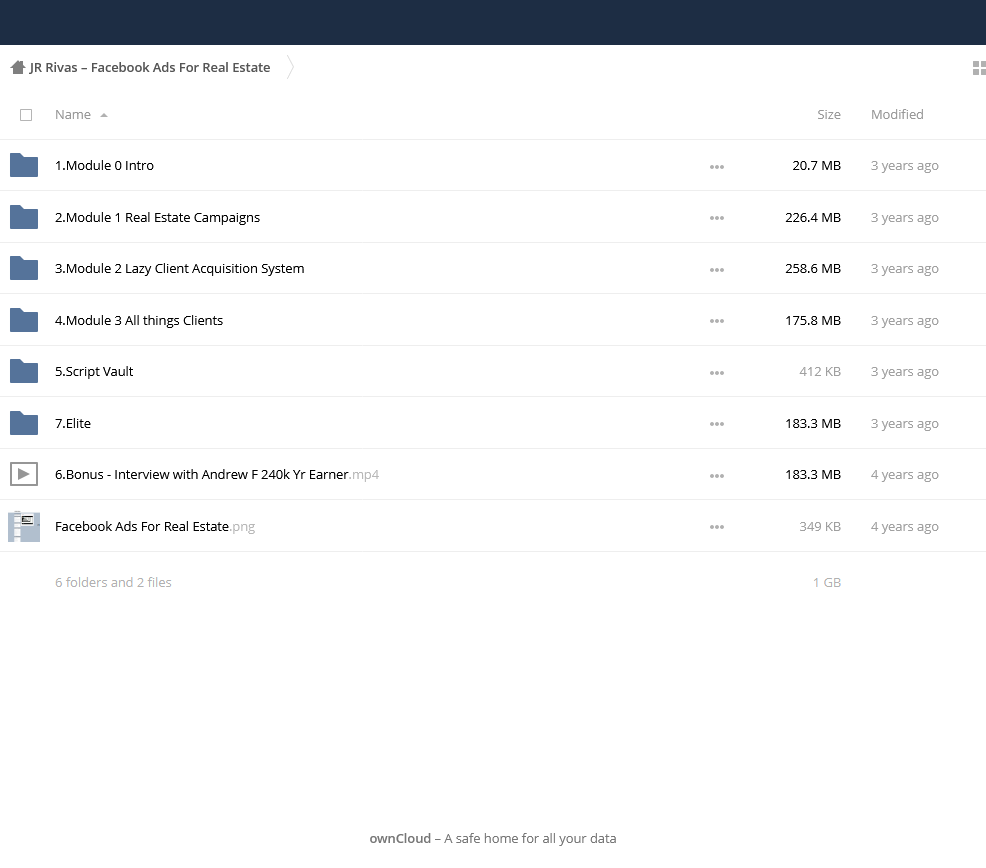
Task: Open actions menu for 7.Elite folder
Action: click(x=717, y=424)
